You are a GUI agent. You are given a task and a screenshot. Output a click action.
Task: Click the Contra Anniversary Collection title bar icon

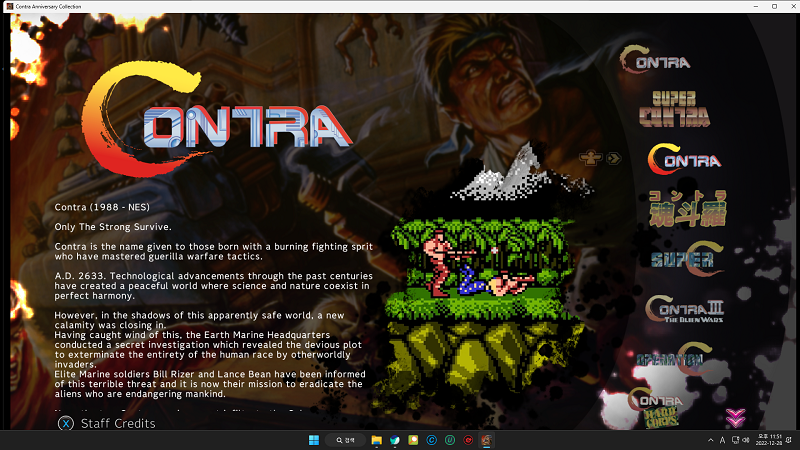[9, 7]
